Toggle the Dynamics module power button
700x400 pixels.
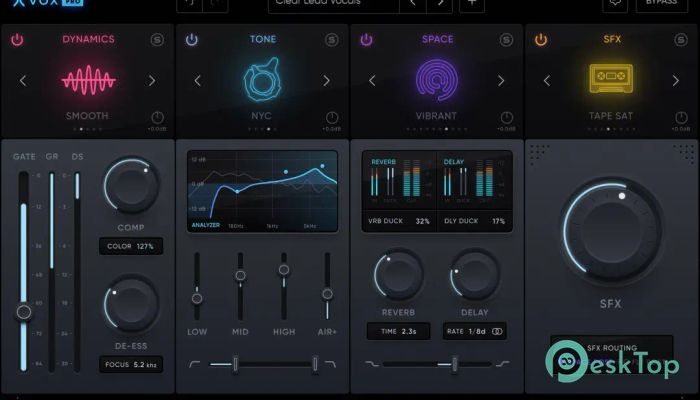16,40
